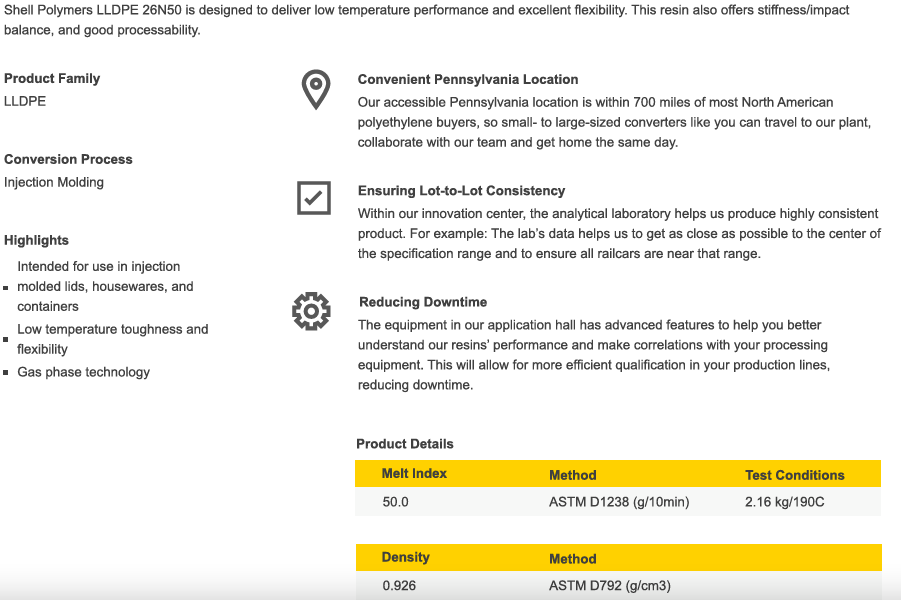Click the Ensuring Lot-to-Lot Consistency heading
The width and height of the screenshot is (901, 600).
pyautogui.click(x=461, y=191)
